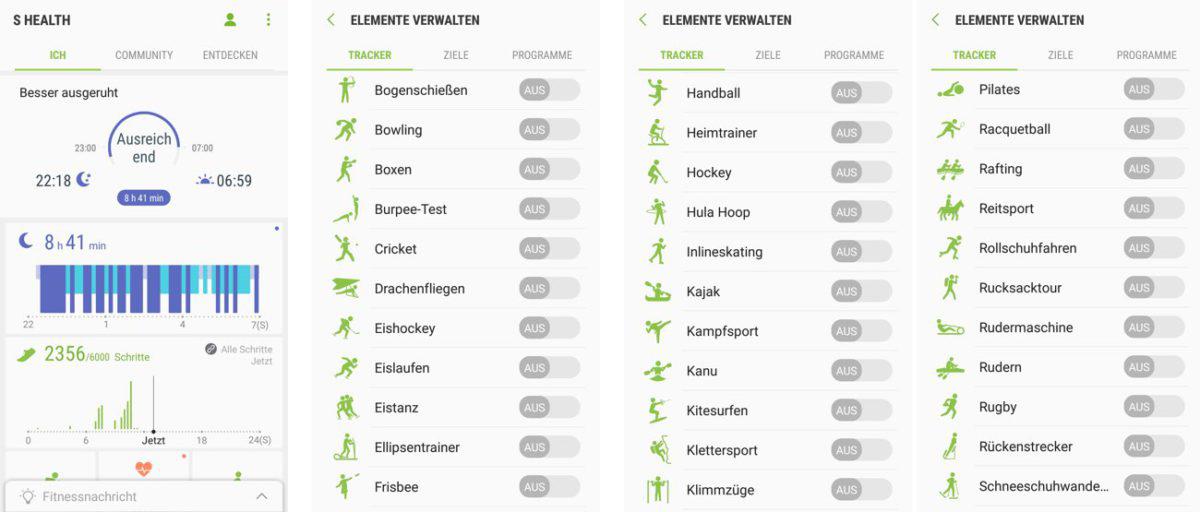This screenshot has height=512, width=1200.
Task: Click the Drachenfliegen hang glider icon
Action: 346,288
